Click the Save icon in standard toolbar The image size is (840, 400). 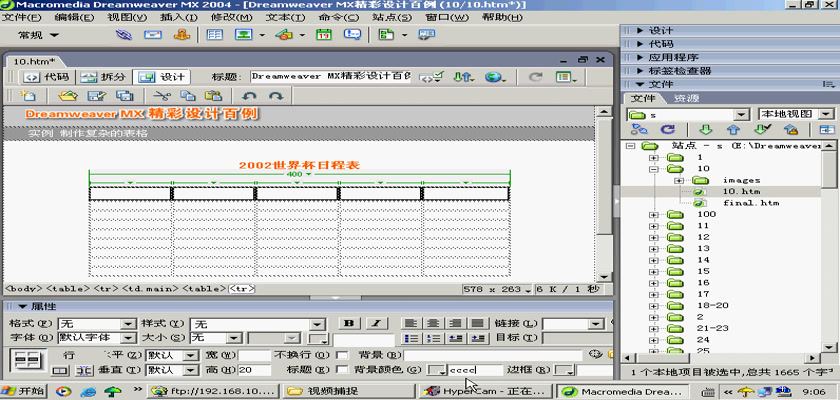pos(96,96)
